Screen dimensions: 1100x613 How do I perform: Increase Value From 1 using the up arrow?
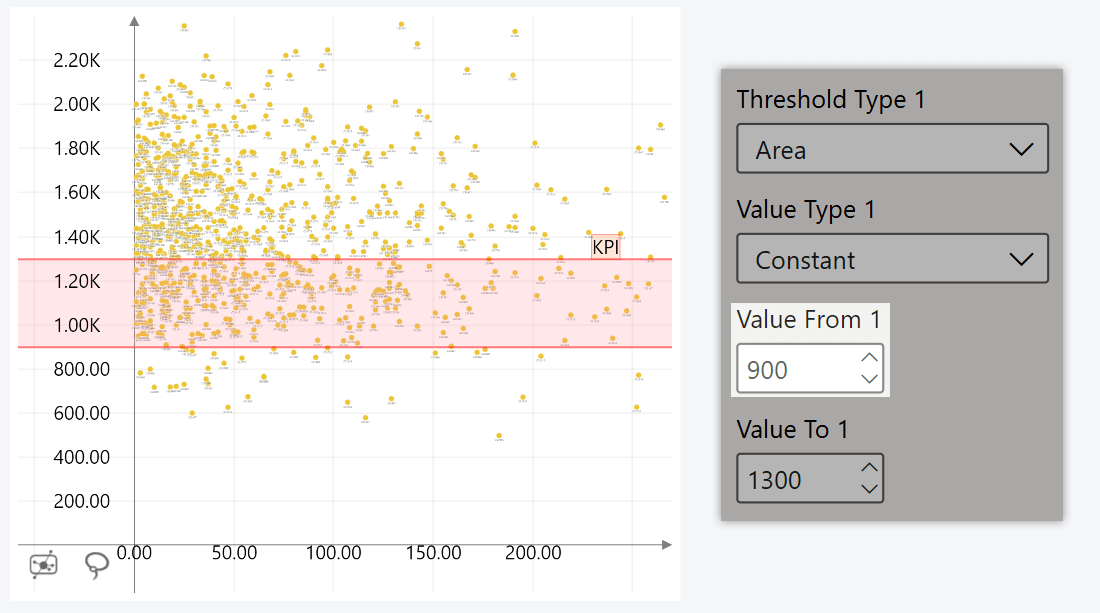coord(869,358)
